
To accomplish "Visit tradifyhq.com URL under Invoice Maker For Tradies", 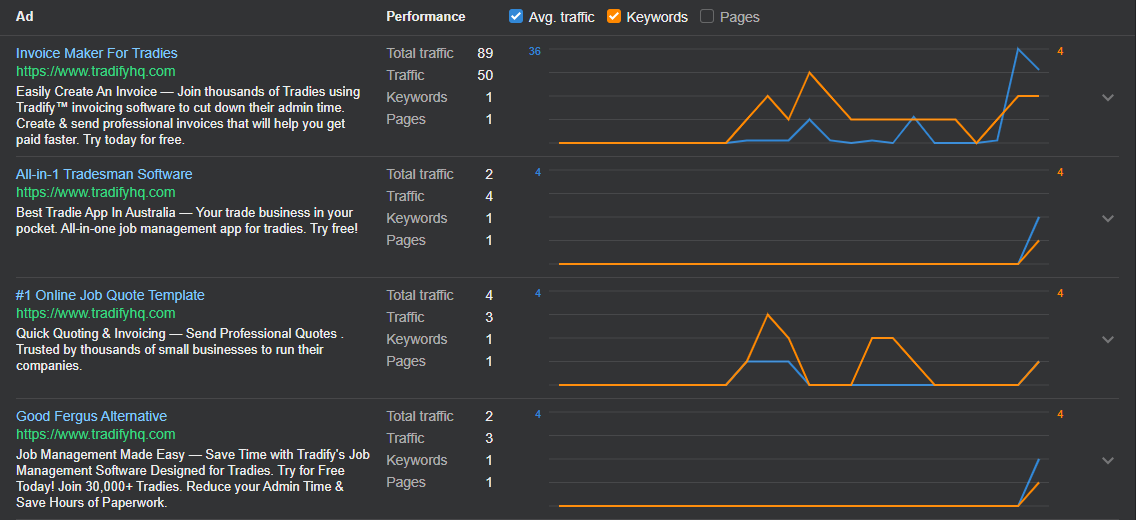I will (x=96, y=71).
